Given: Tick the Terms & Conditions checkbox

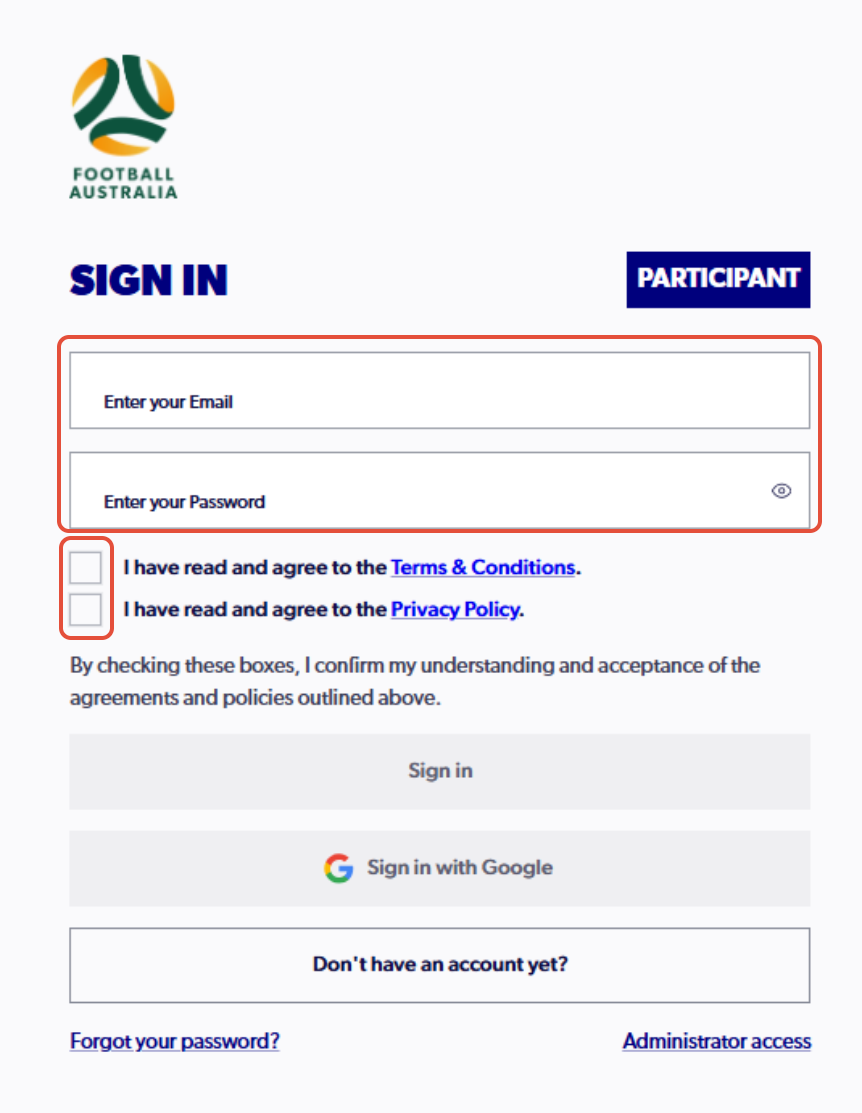Looking at the screenshot, I should (x=85, y=568).
